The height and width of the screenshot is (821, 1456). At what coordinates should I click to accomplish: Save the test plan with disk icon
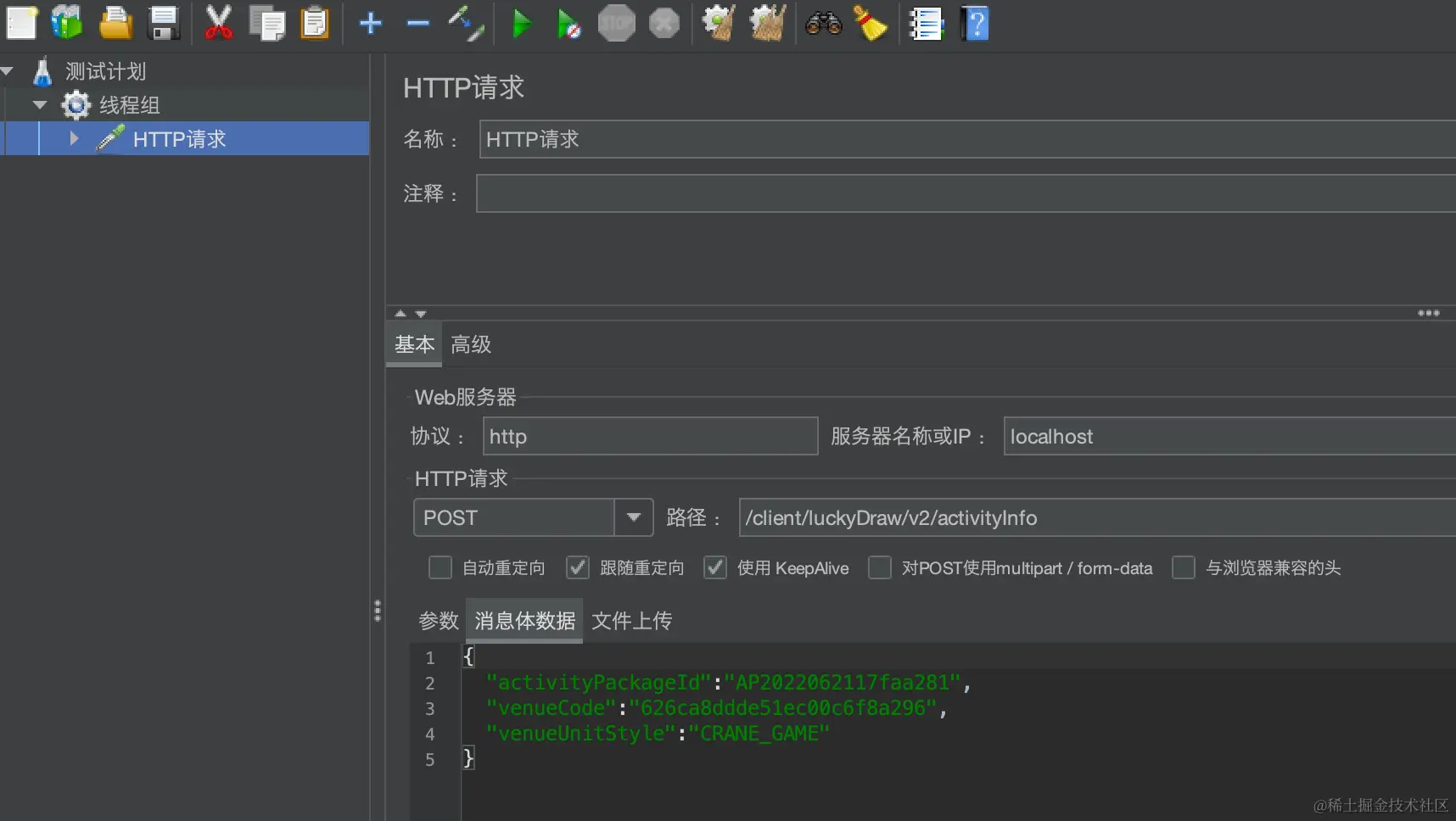click(164, 23)
